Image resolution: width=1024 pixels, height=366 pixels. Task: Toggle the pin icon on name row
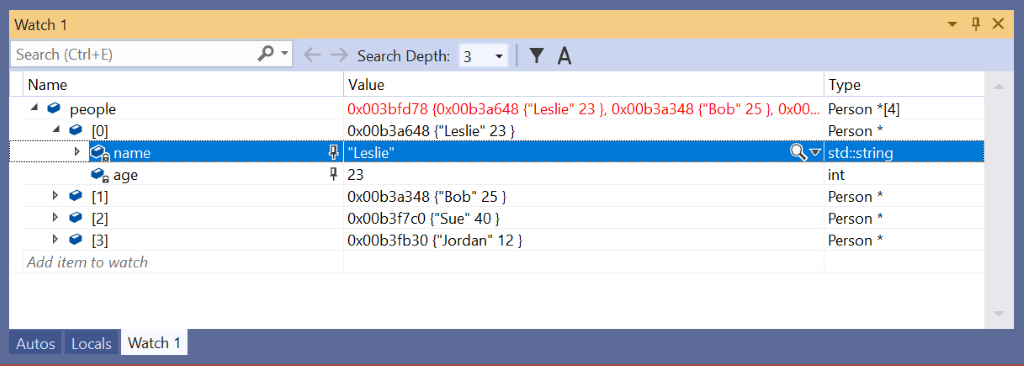(x=334, y=152)
